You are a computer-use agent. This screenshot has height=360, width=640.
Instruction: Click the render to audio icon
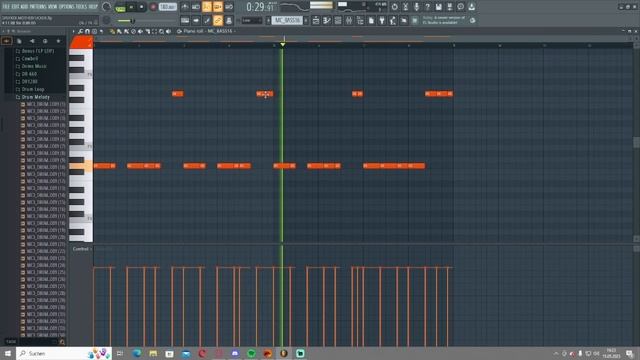[x=449, y=7]
